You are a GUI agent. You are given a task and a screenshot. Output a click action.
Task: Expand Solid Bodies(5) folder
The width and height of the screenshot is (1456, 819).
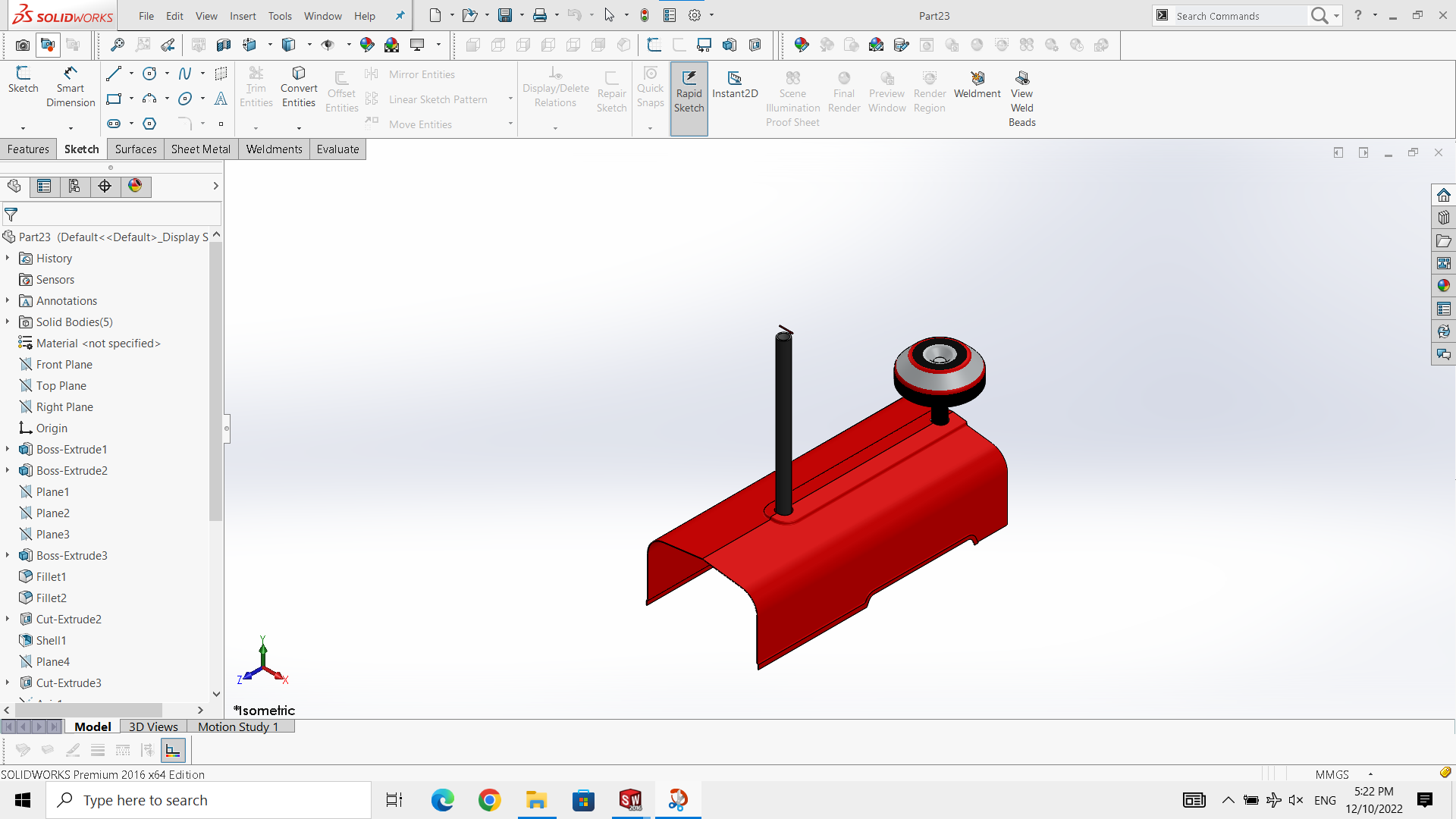point(8,322)
